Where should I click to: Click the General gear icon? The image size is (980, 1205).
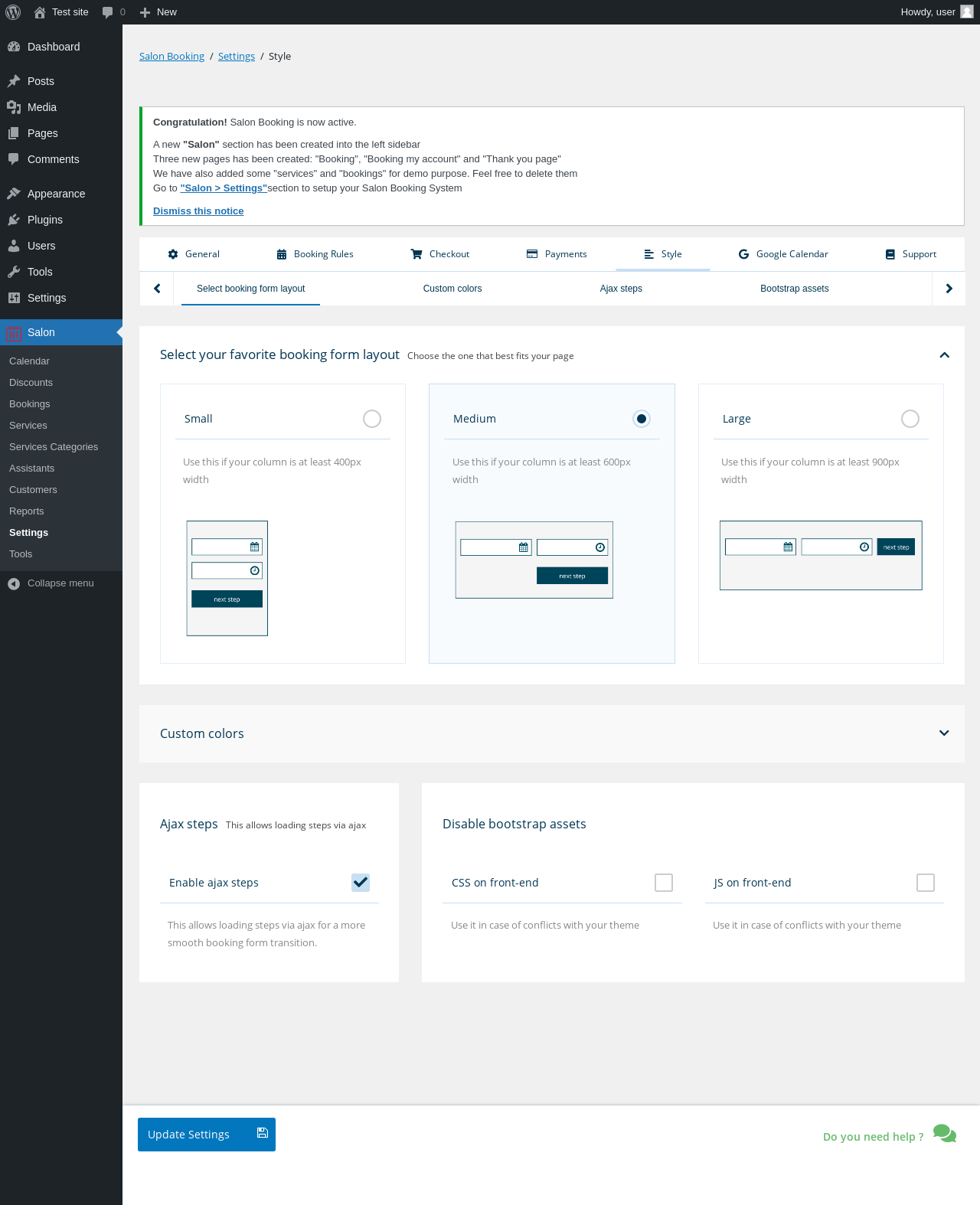click(x=173, y=254)
